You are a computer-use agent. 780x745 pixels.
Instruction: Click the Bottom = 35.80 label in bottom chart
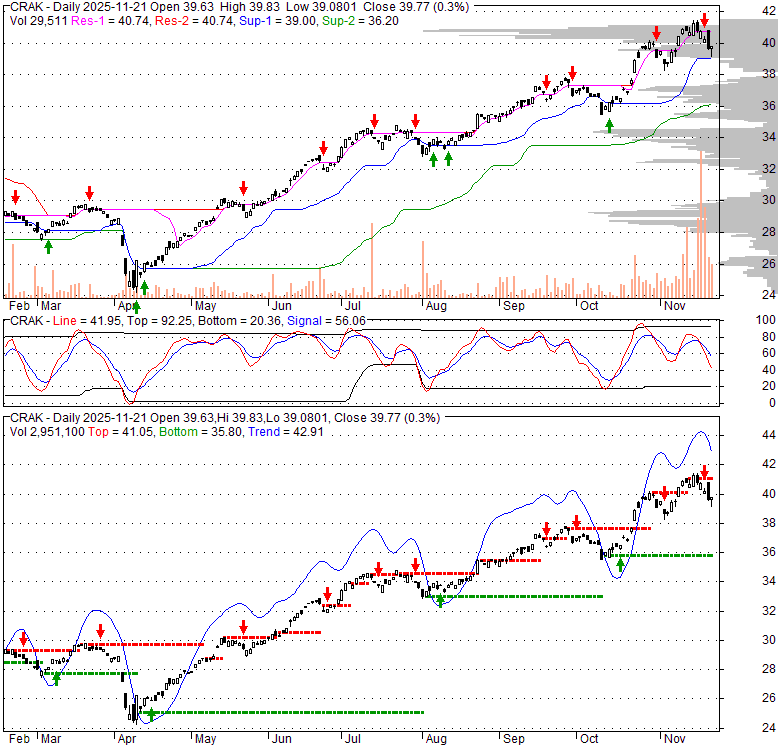pyautogui.click(x=200, y=432)
